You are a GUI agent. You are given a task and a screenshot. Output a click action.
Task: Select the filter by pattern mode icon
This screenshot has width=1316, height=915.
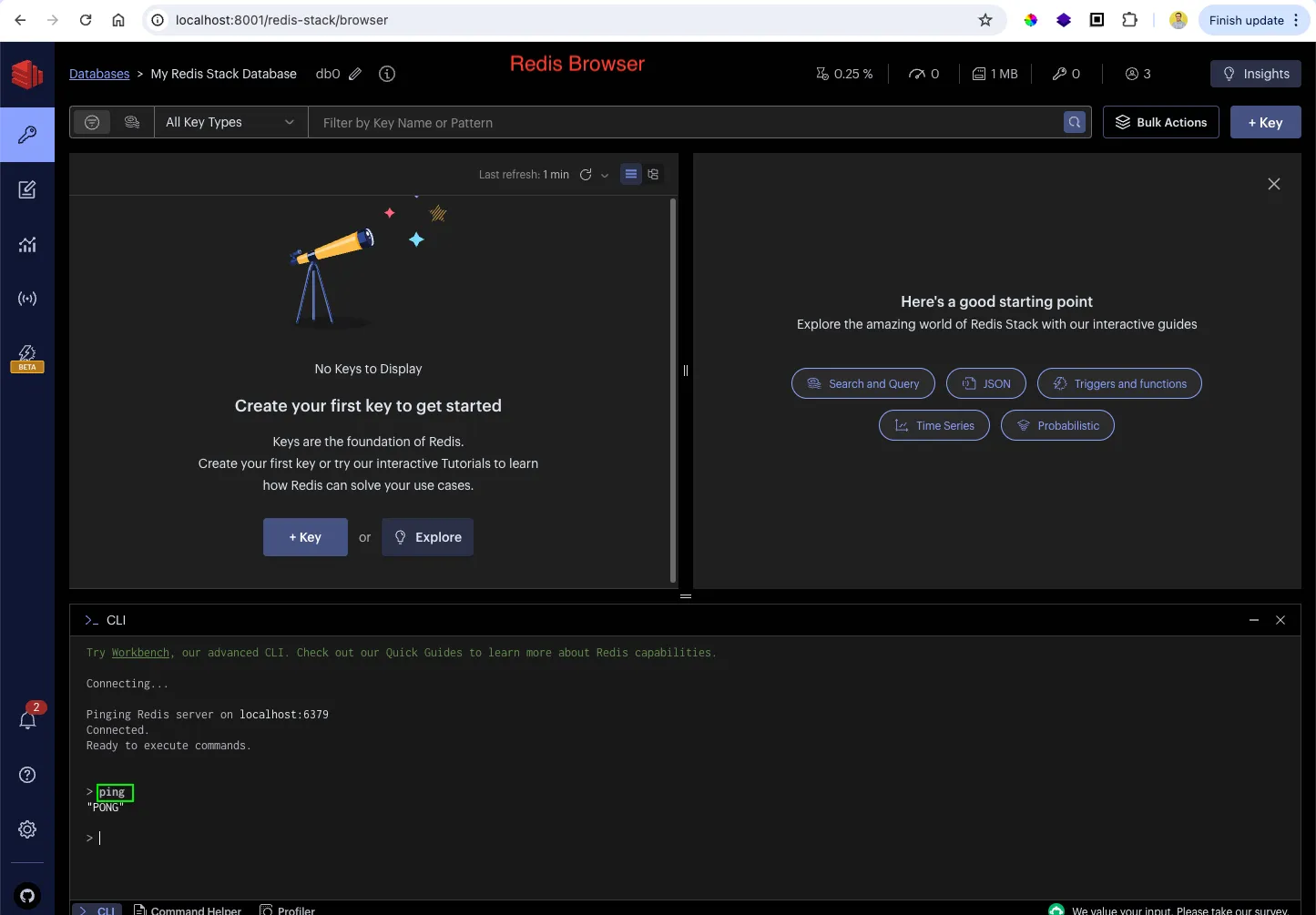(92, 122)
